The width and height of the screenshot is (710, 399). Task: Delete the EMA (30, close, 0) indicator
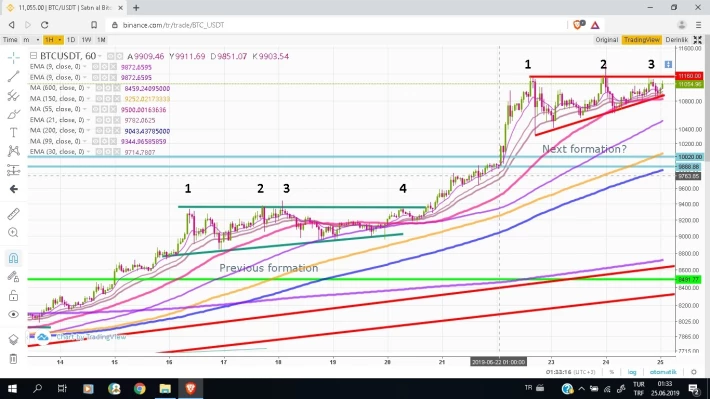117,152
